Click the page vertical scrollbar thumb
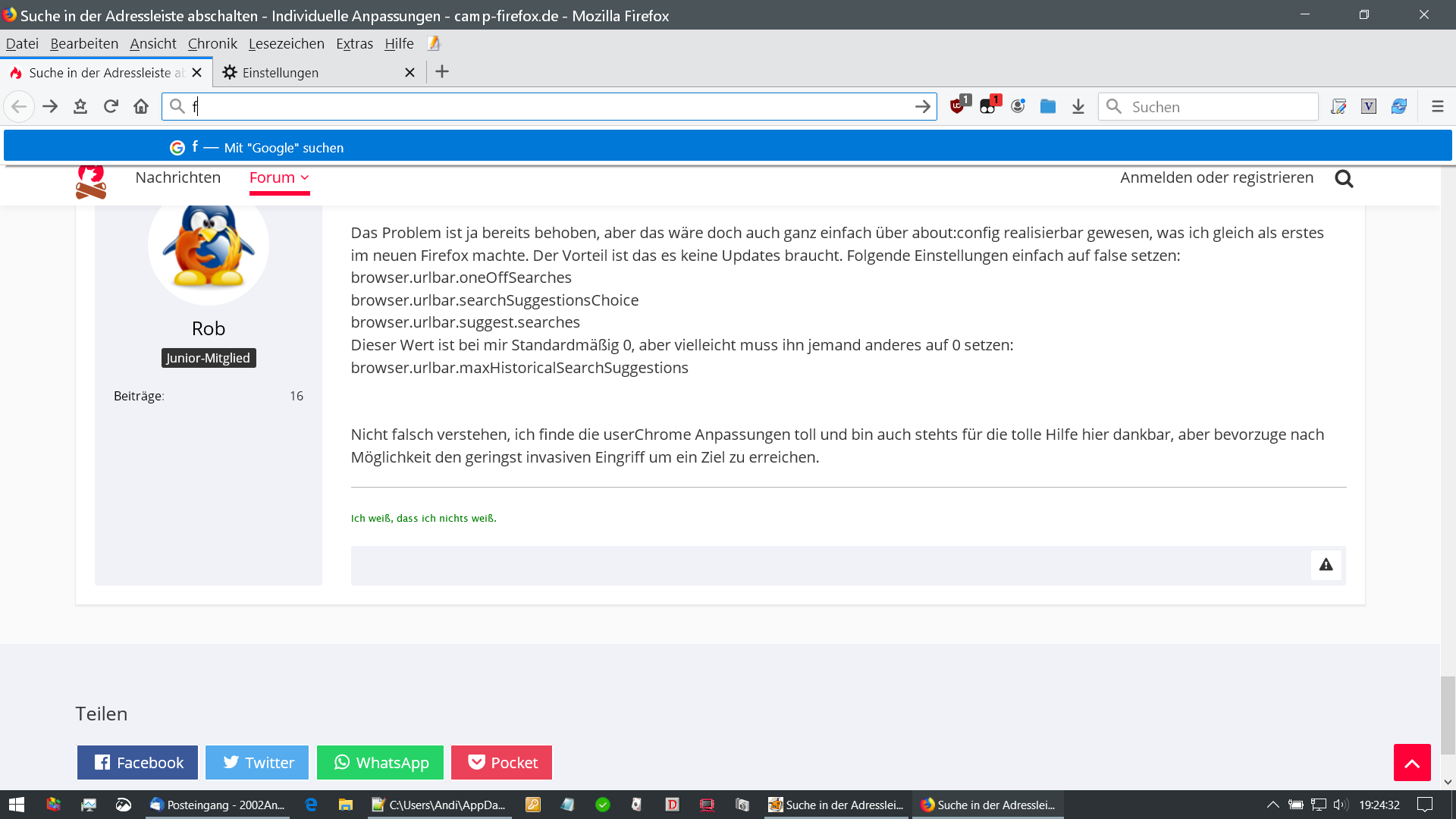This screenshot has height=819, width=1456. tap(1448, 714)
